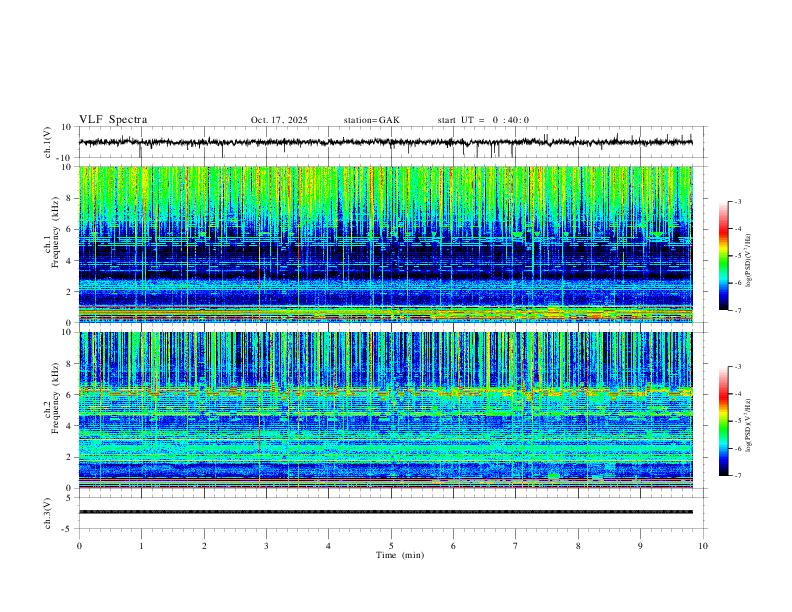Select the "start UT = 0 :40: 0" text
Image resolution: width=792 pixels, height=612 pixels.
coord(483,120)
